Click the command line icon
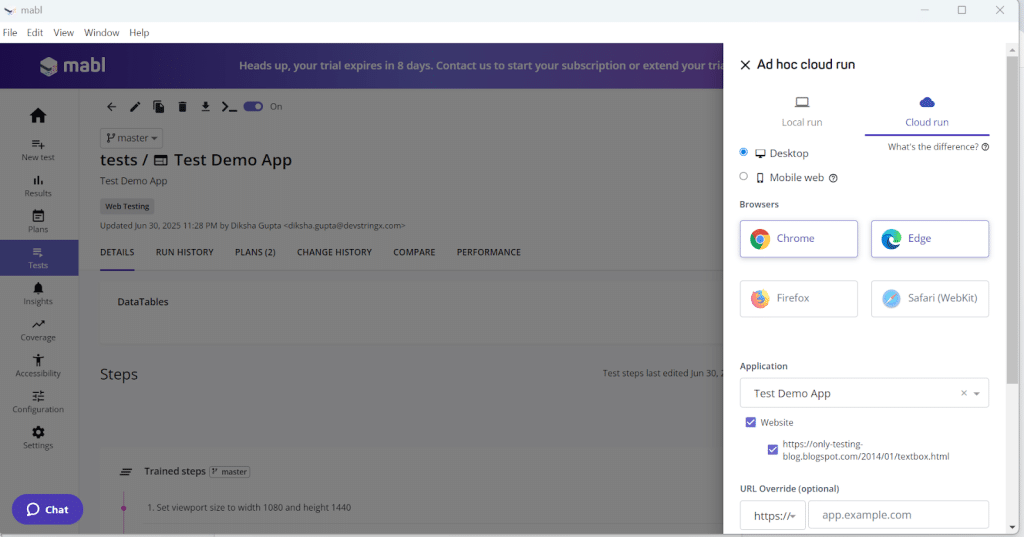This screenshot has width=1024, height=537. [x=229, y=106]
